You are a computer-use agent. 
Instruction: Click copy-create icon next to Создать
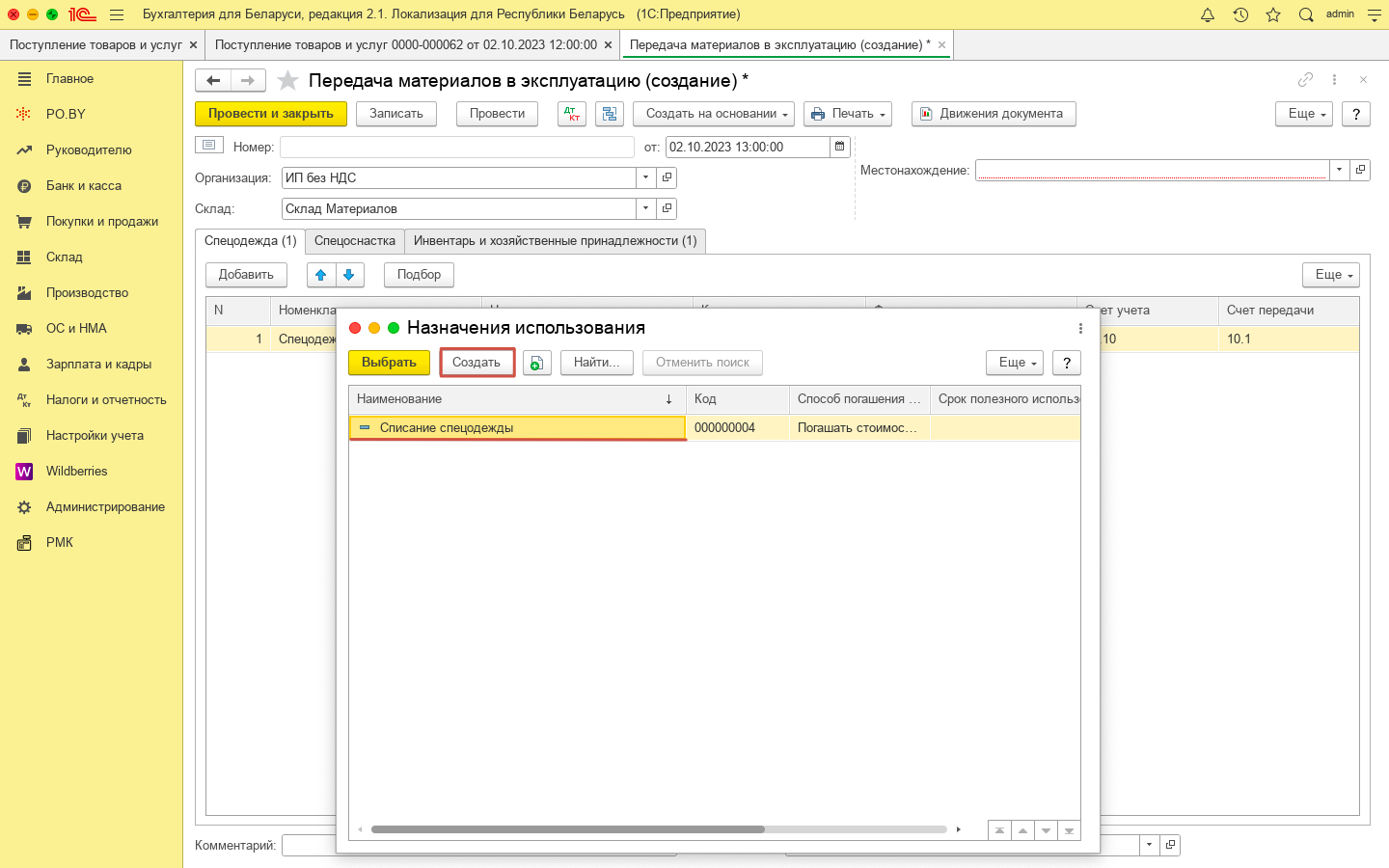(536, 363)
